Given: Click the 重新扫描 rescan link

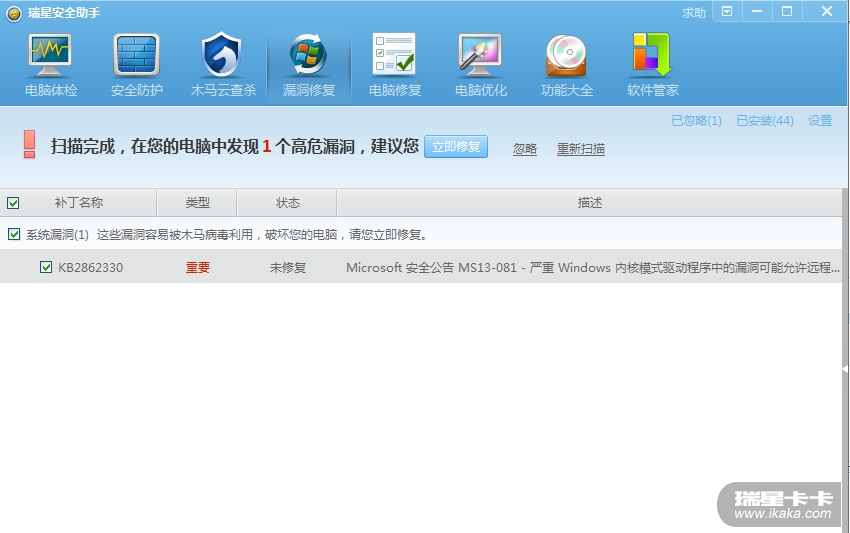Looking at the screenshot, I should click(x=581, y=149).
